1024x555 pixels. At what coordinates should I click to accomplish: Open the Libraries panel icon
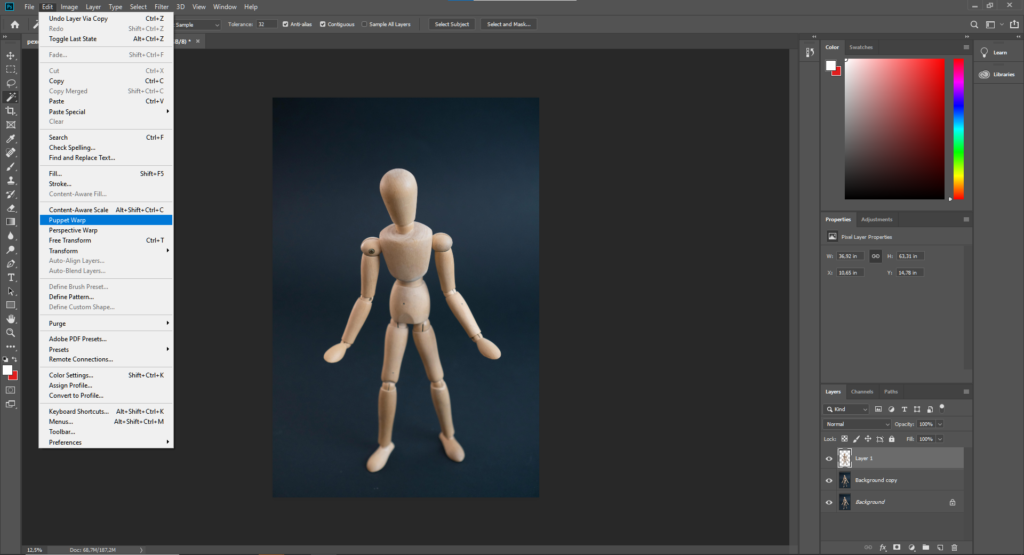point(984,74)
